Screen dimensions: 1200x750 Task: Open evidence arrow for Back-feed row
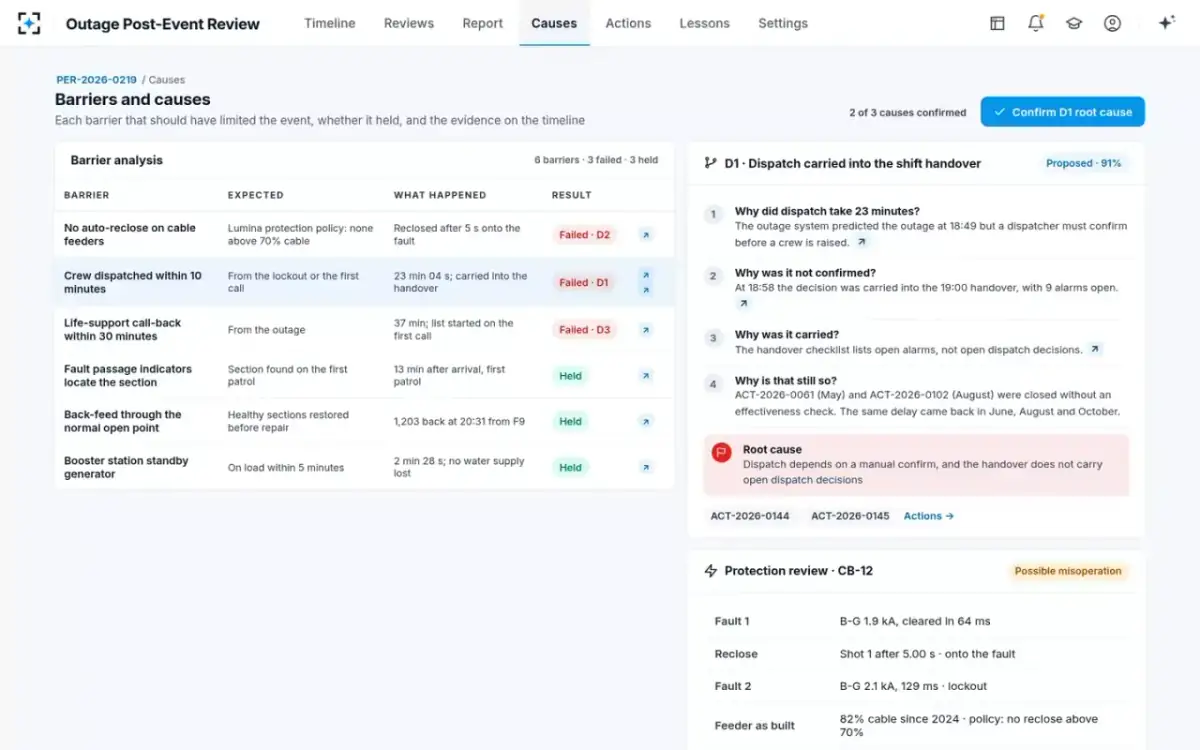646,421
